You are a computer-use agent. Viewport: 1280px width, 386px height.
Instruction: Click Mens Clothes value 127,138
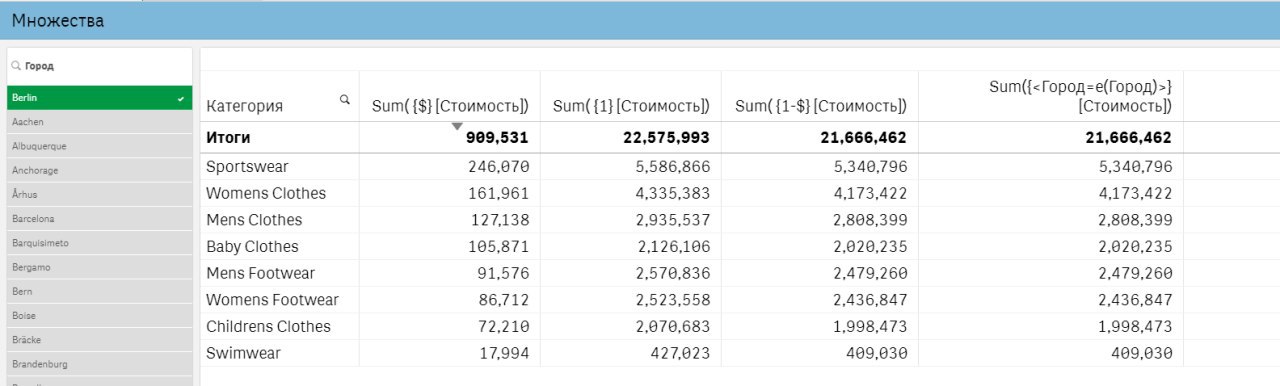[x=499, y=220]
